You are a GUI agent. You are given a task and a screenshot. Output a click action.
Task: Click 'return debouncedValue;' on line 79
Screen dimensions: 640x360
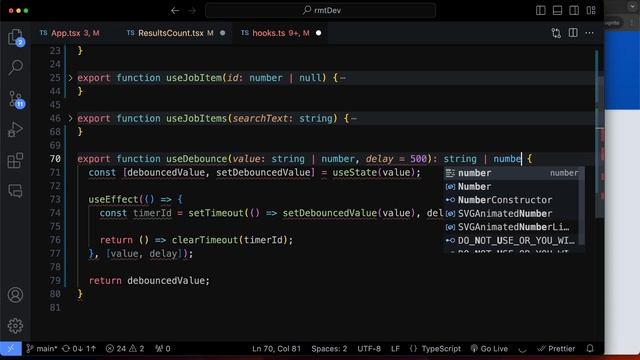pos(149,280)
